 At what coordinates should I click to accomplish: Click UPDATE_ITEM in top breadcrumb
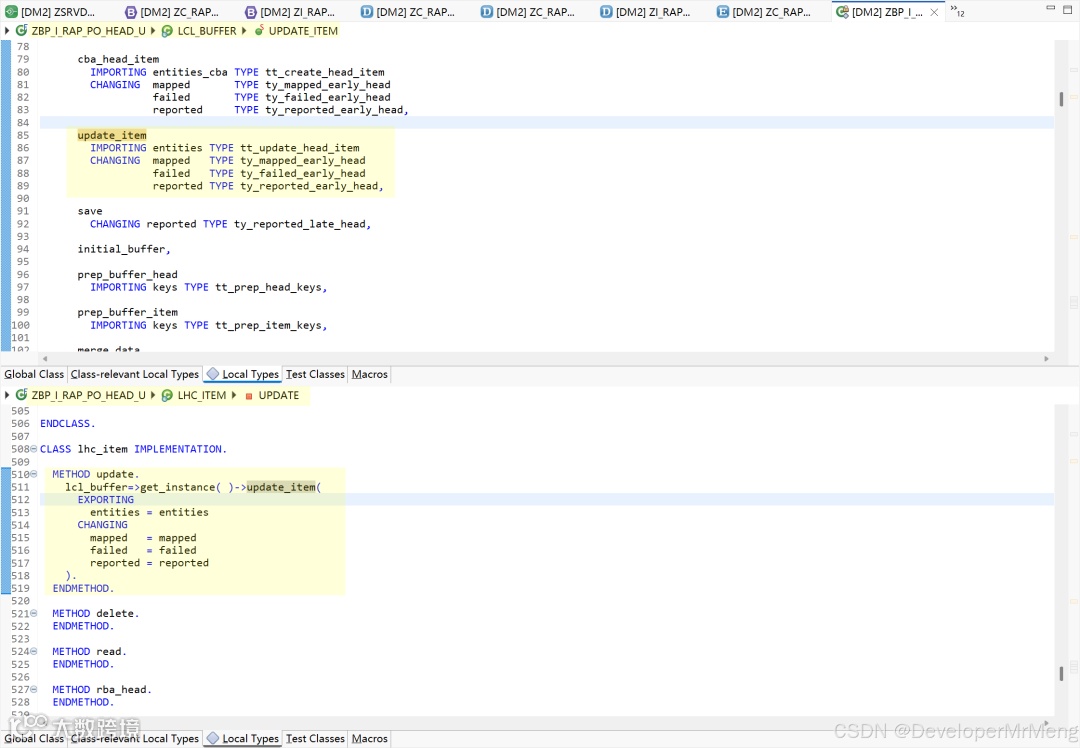point(303,31)
